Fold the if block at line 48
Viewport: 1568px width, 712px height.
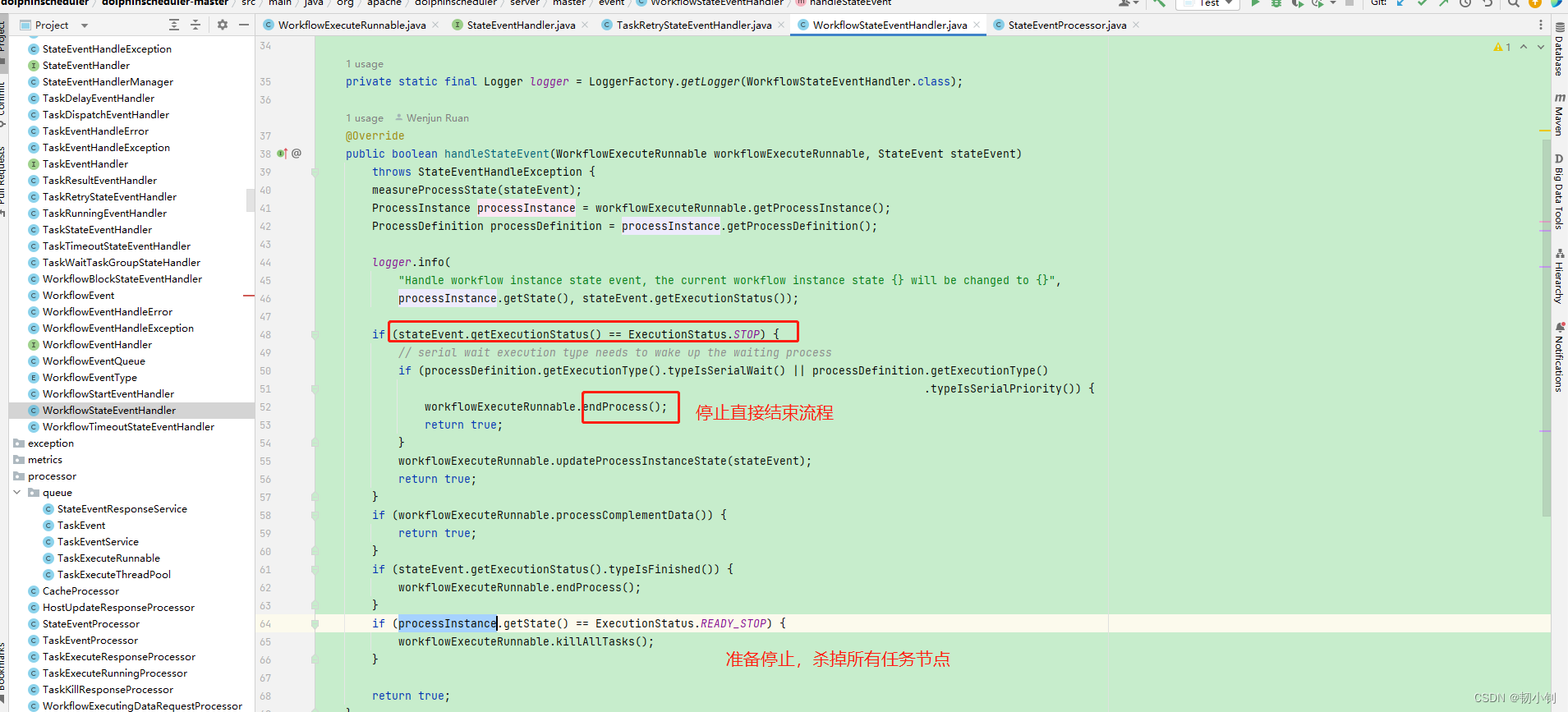315,335
